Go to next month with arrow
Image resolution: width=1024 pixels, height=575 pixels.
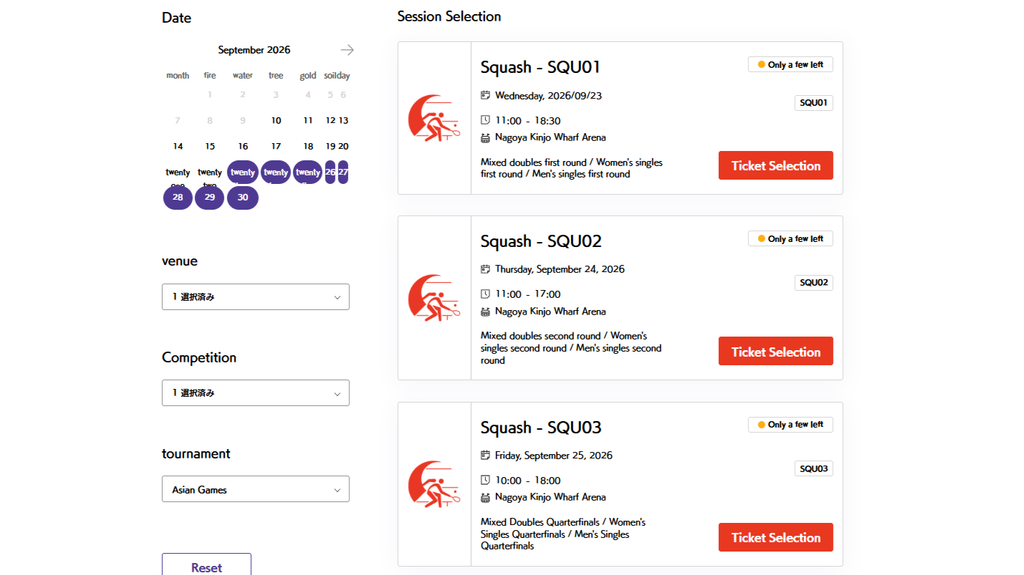click(x=347, y=50)
